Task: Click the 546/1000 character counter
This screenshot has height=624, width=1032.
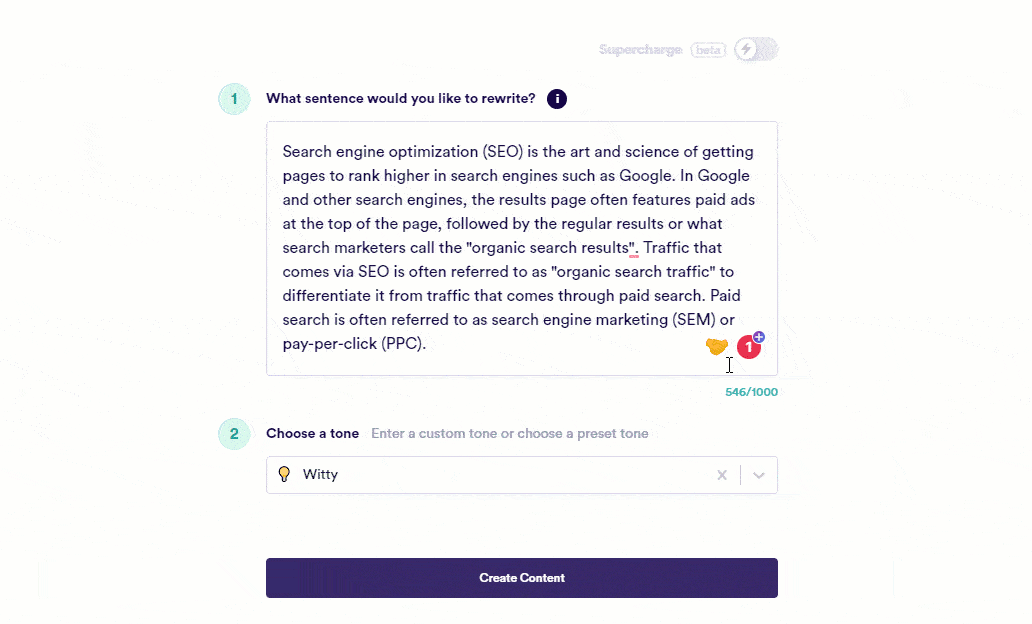Action: coord(751,392)
